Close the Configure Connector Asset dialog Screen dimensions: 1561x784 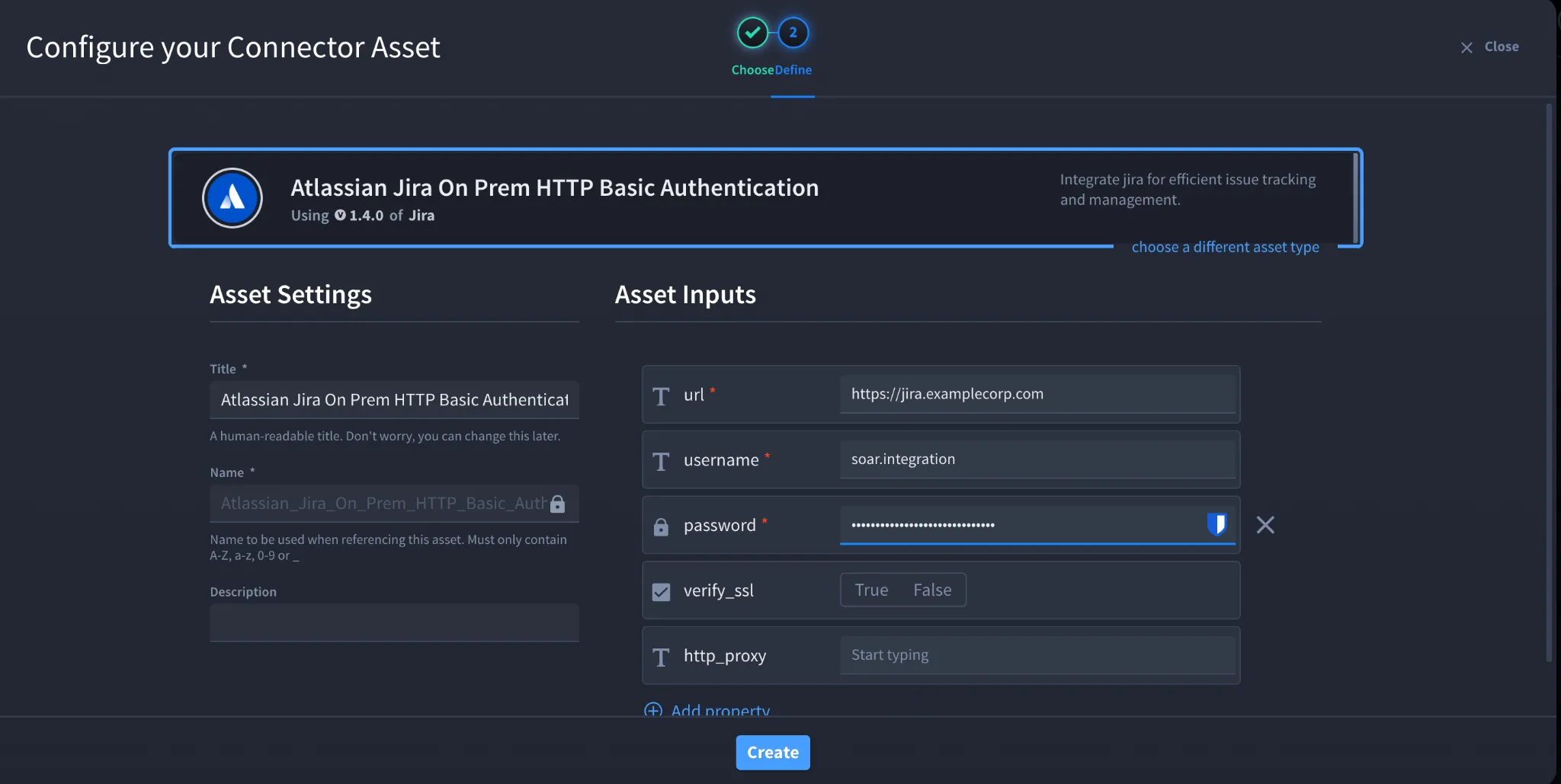click(x=1490, y=47)
